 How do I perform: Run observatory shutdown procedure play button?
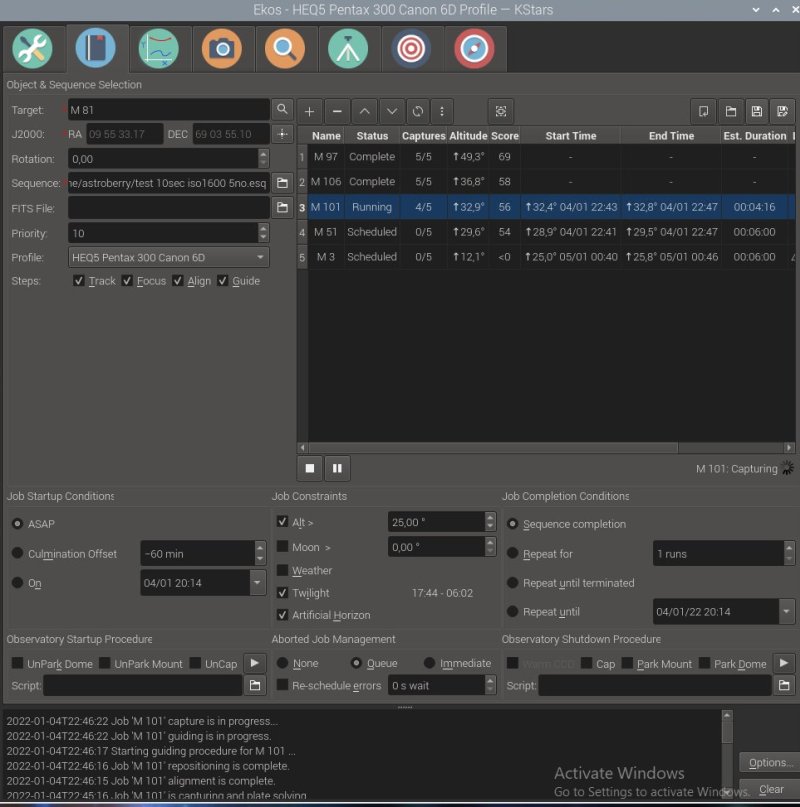point(784,663)
